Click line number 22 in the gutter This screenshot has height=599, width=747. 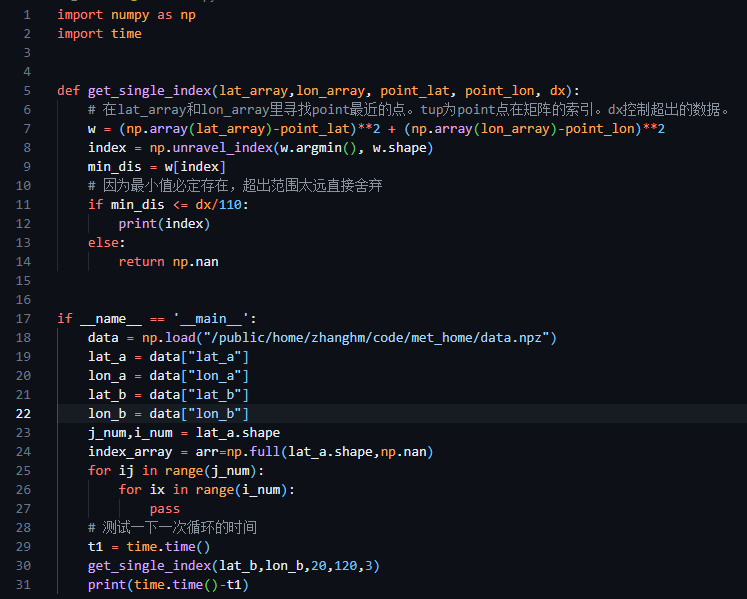23,414
